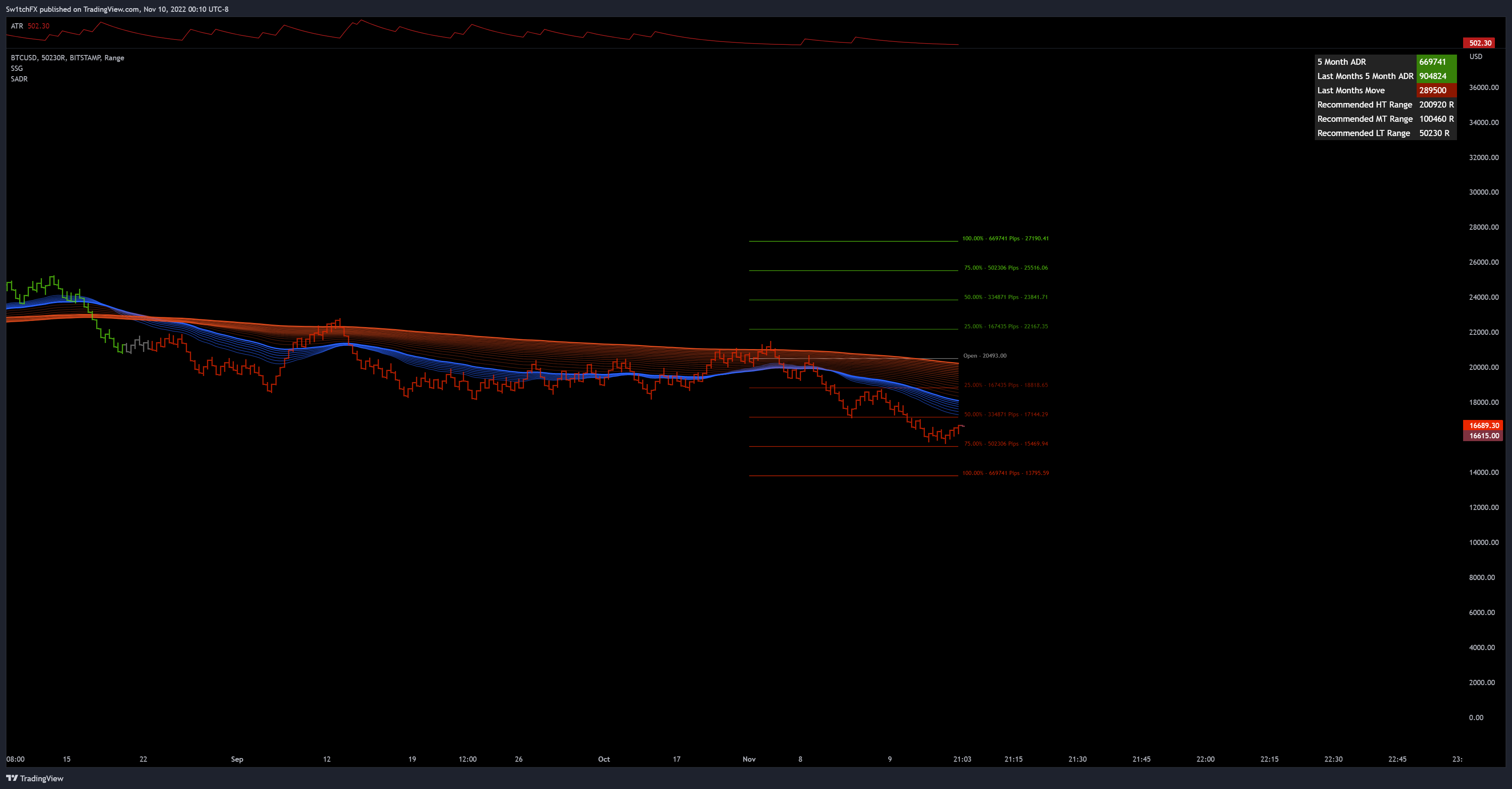The width and height of the screenshot is (1512, 789).
Task: Click Recommended MT Range label
Action: pos(1365,119)
